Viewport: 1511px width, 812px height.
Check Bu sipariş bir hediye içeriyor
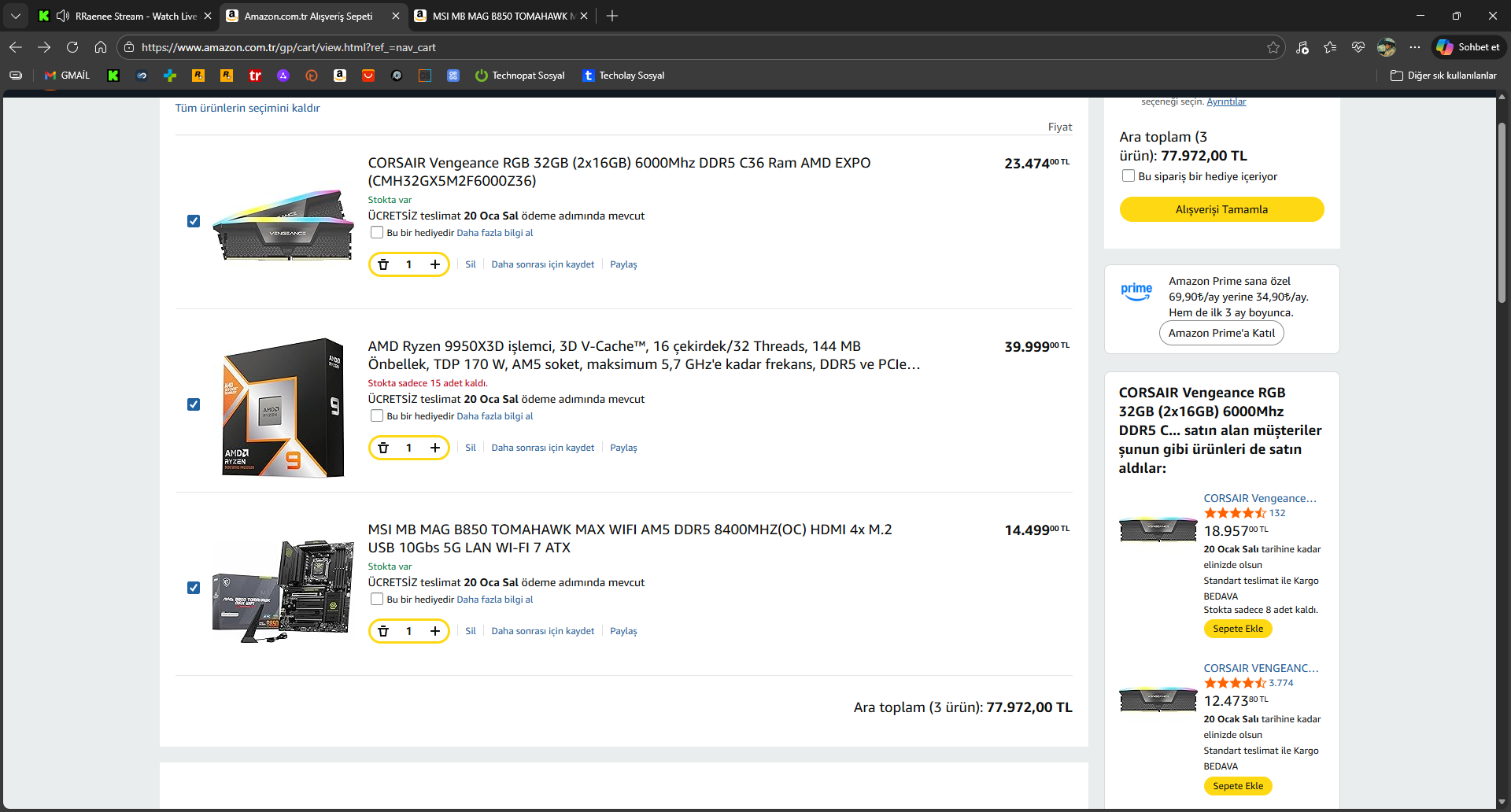[x=1129, y=175]
